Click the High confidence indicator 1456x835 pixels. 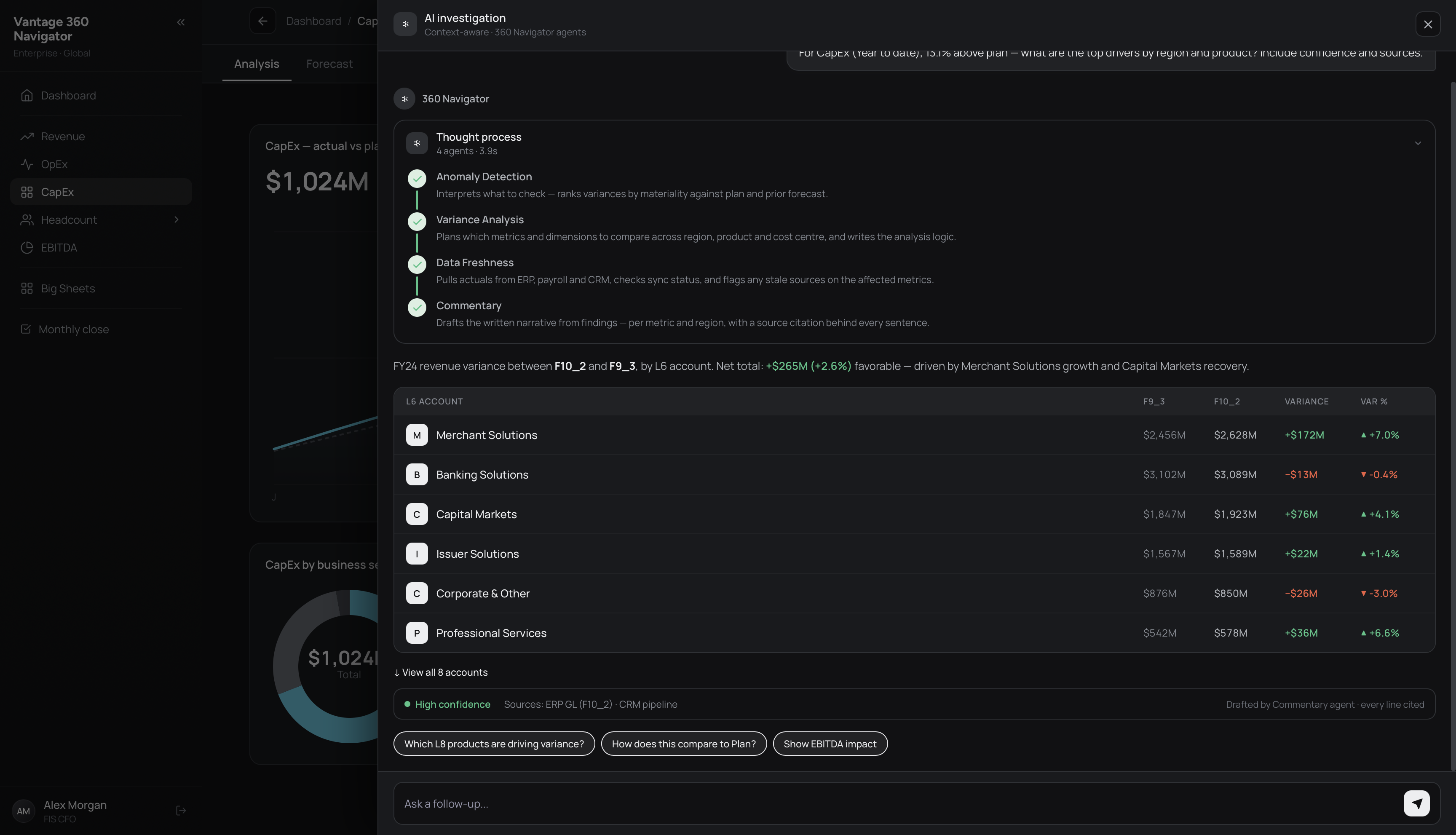447,704
